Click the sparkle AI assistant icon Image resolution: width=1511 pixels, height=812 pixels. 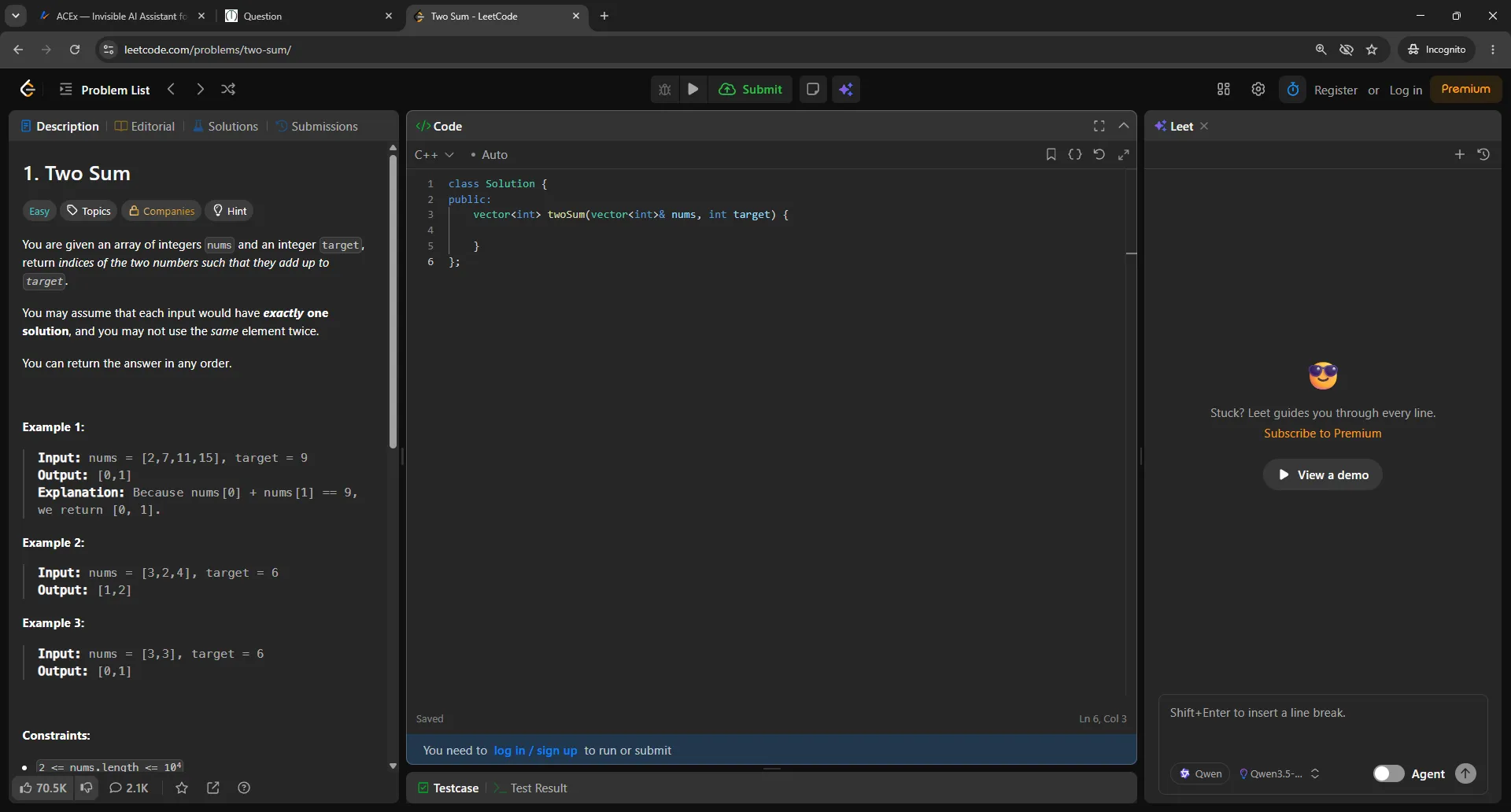click(x=846, y=90)
